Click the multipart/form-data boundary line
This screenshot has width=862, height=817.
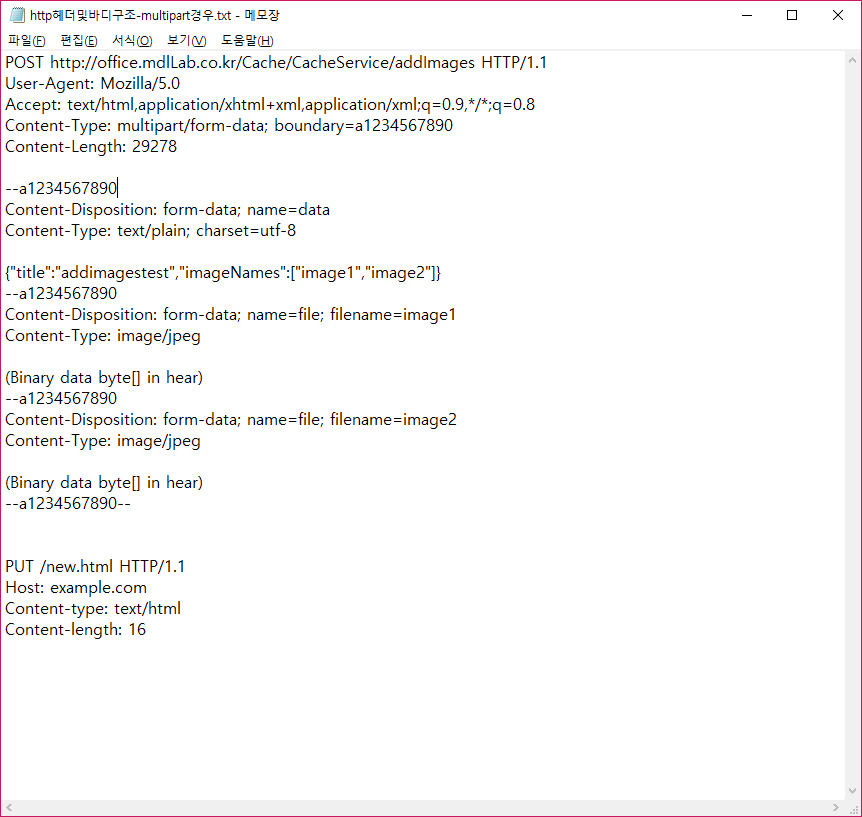point(229,125)
